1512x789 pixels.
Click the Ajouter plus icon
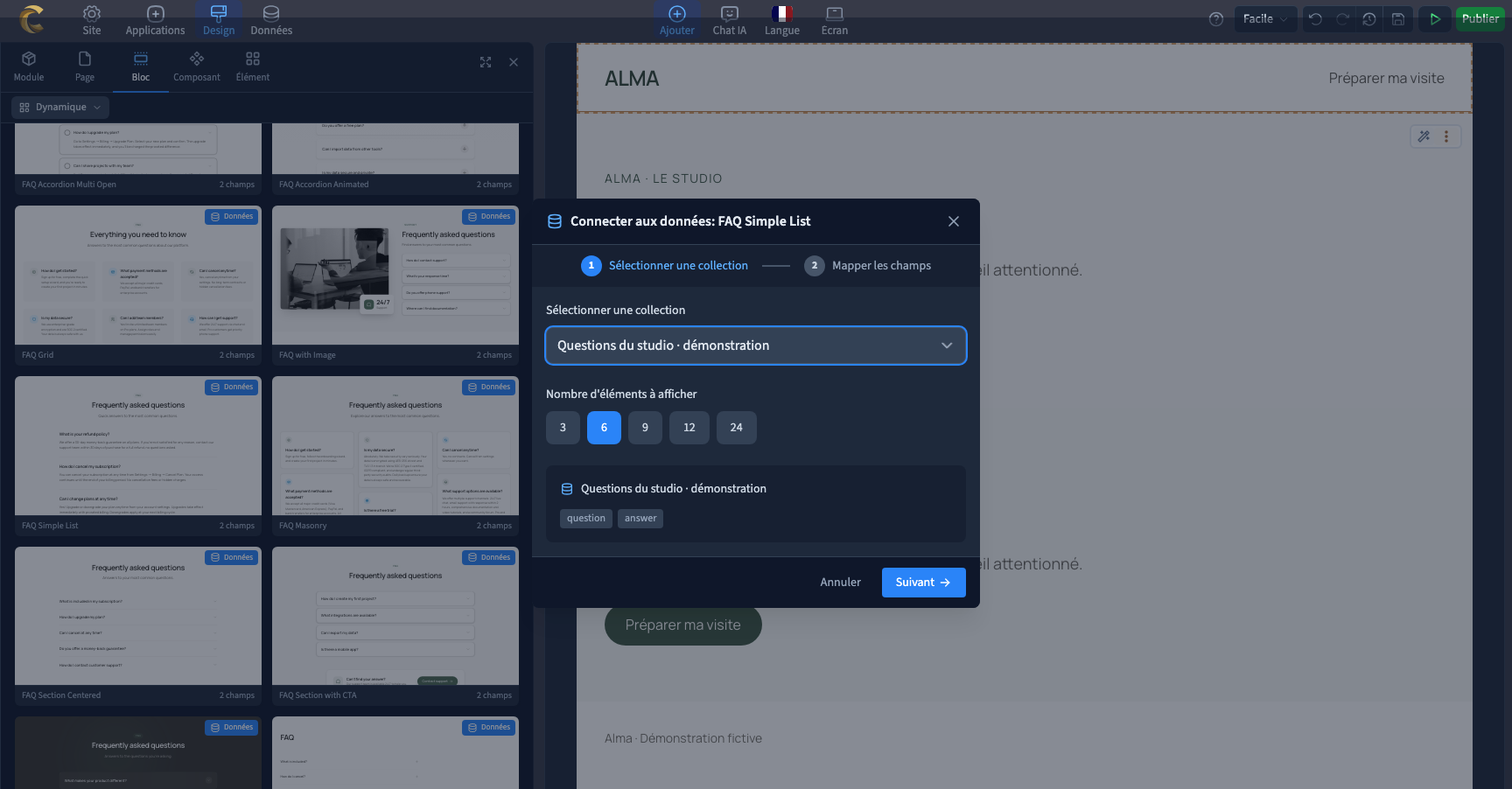677,13
